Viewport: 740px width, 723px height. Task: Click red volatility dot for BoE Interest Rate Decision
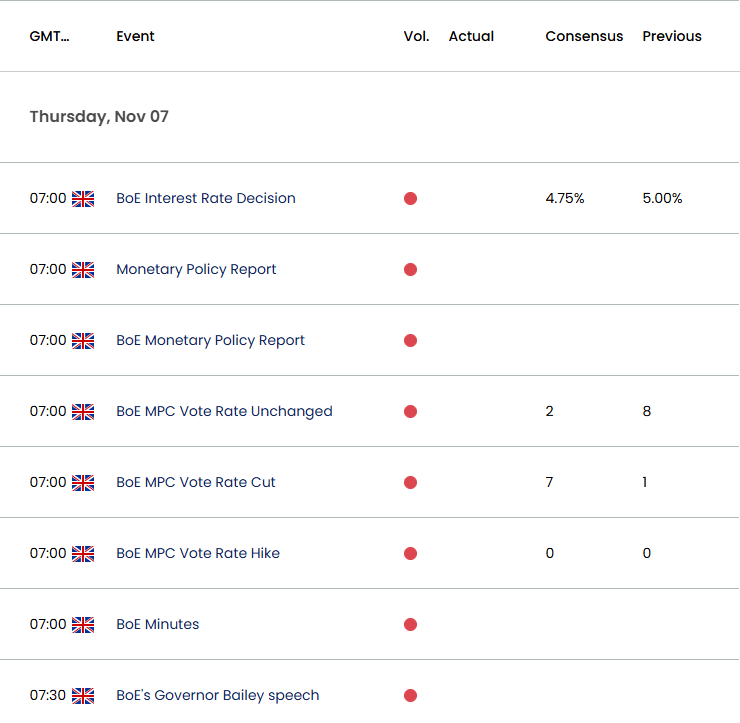411,199
